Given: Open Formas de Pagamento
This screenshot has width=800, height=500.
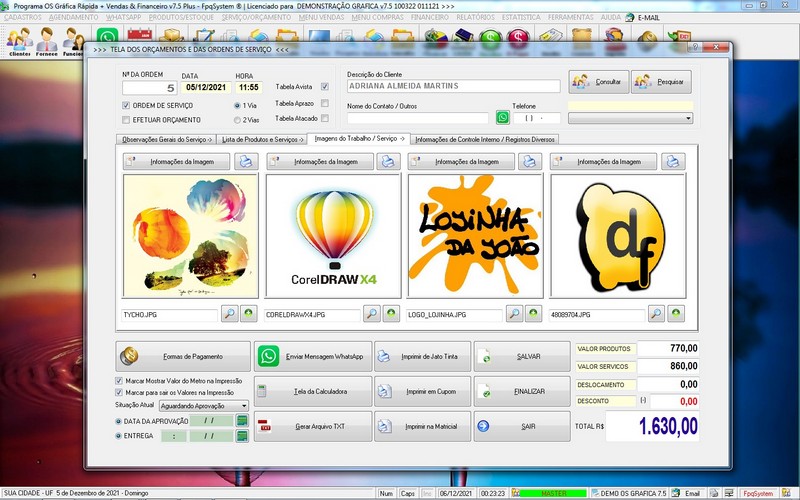Looking at the screenshot, I should pos(183,356).
